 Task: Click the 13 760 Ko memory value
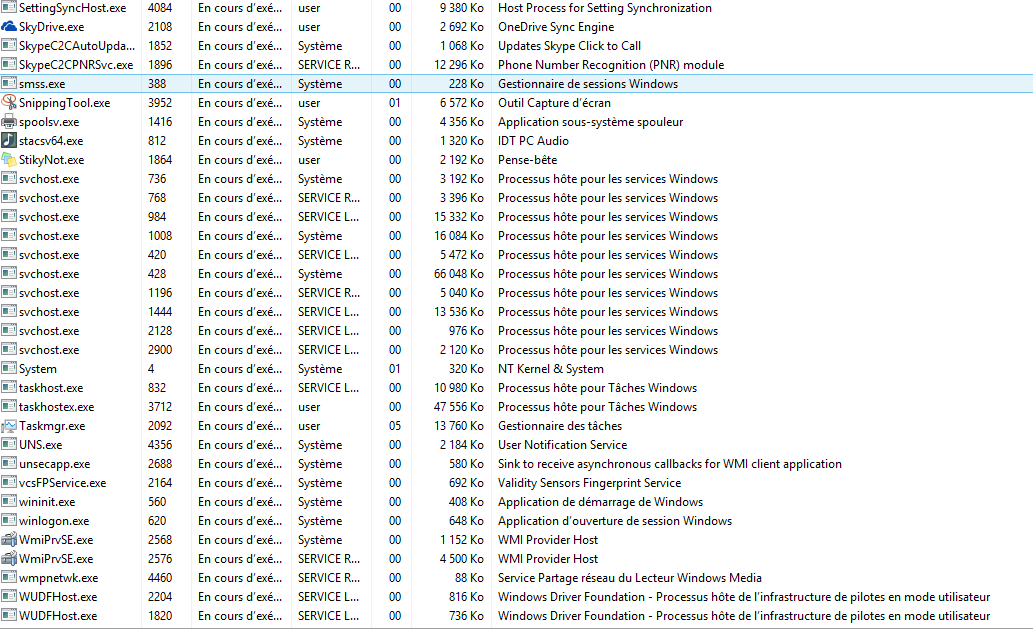tap(459, 426)
